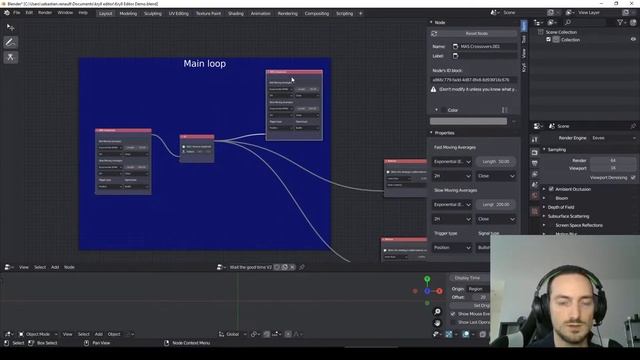Switch to the Scripting workspace tab
Image resolution: width=640 pixels, height=360 pixels.
tap(344, 13)
